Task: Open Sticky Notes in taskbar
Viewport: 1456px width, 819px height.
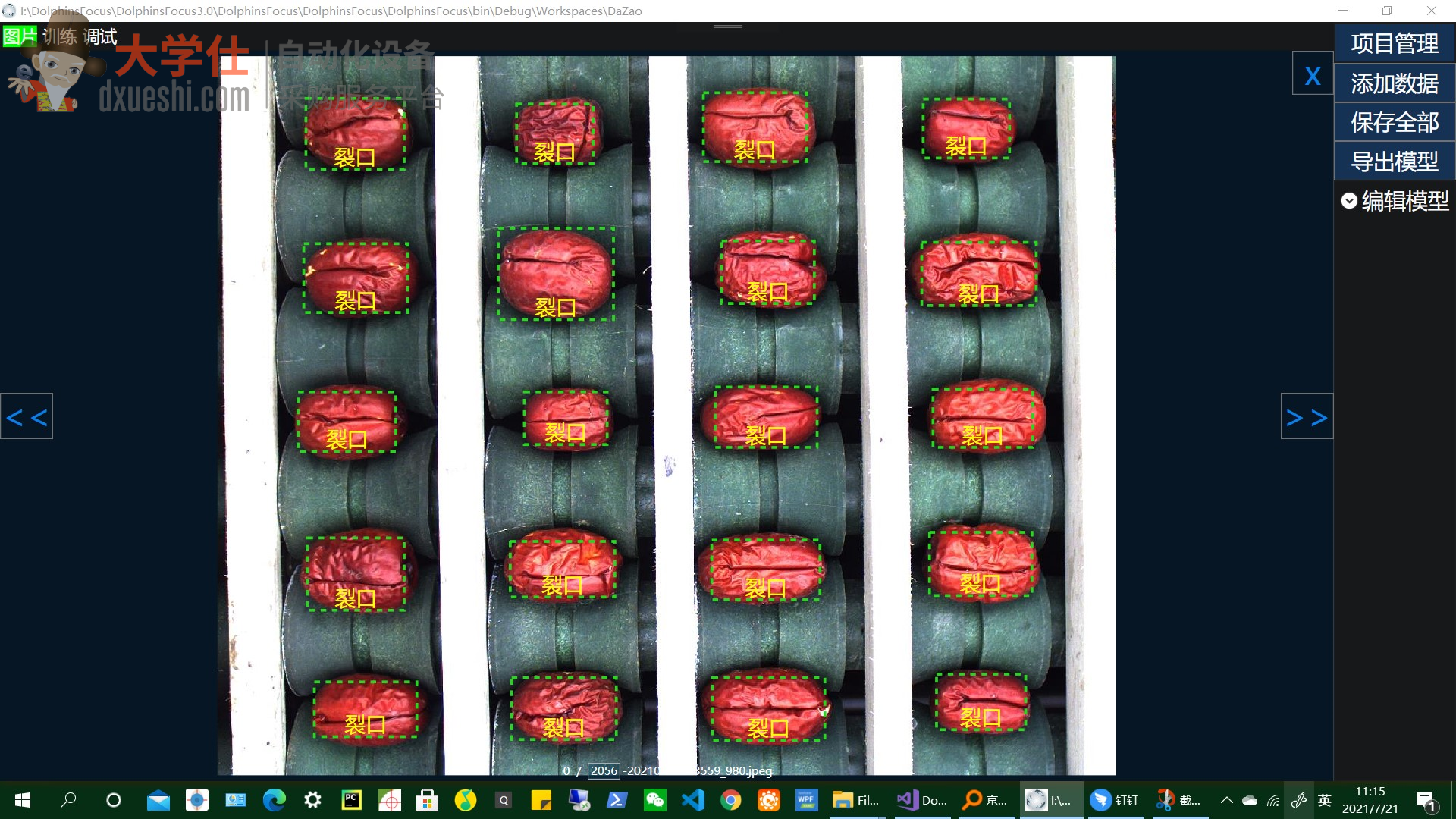Action: coord(541,800)
